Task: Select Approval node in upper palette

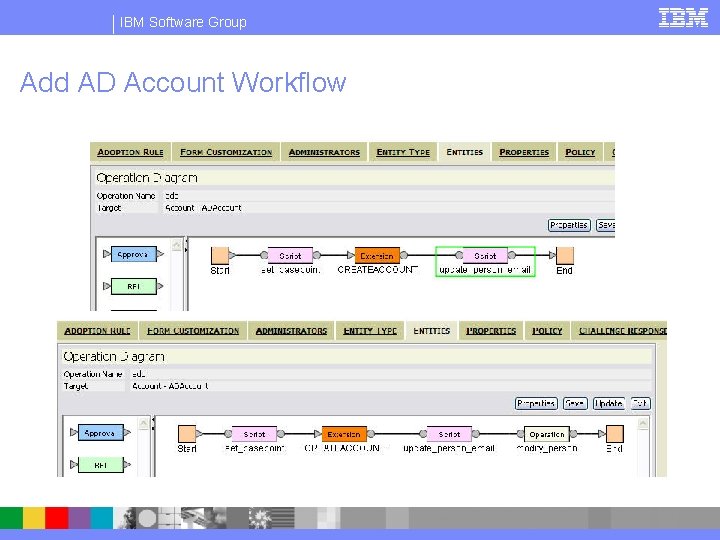Action: pyautogui.click(x=134, y=254)
